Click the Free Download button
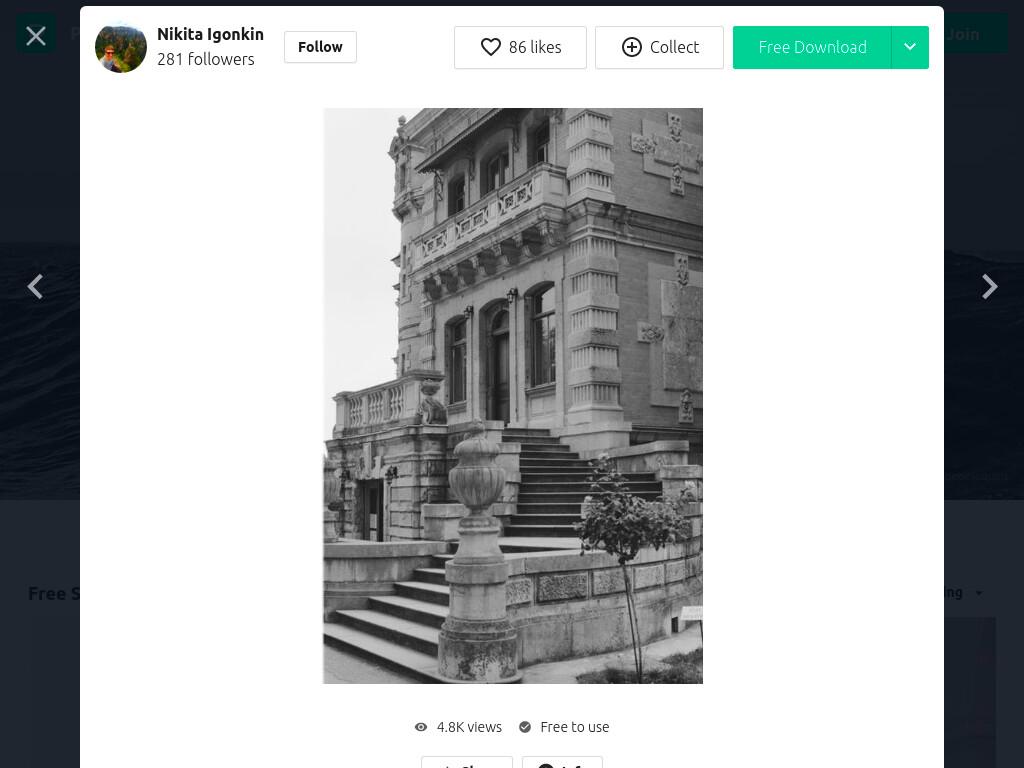Image resolution: width=1024 pixels, height=768 pixels. 812,47
